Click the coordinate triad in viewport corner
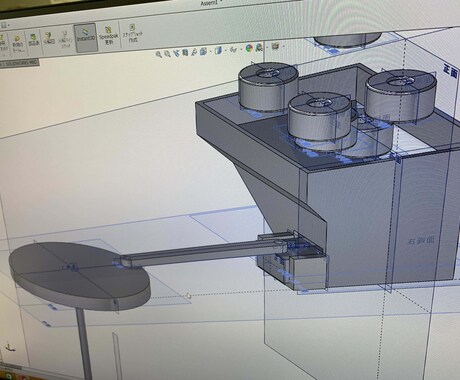 (x=10, y=347)
